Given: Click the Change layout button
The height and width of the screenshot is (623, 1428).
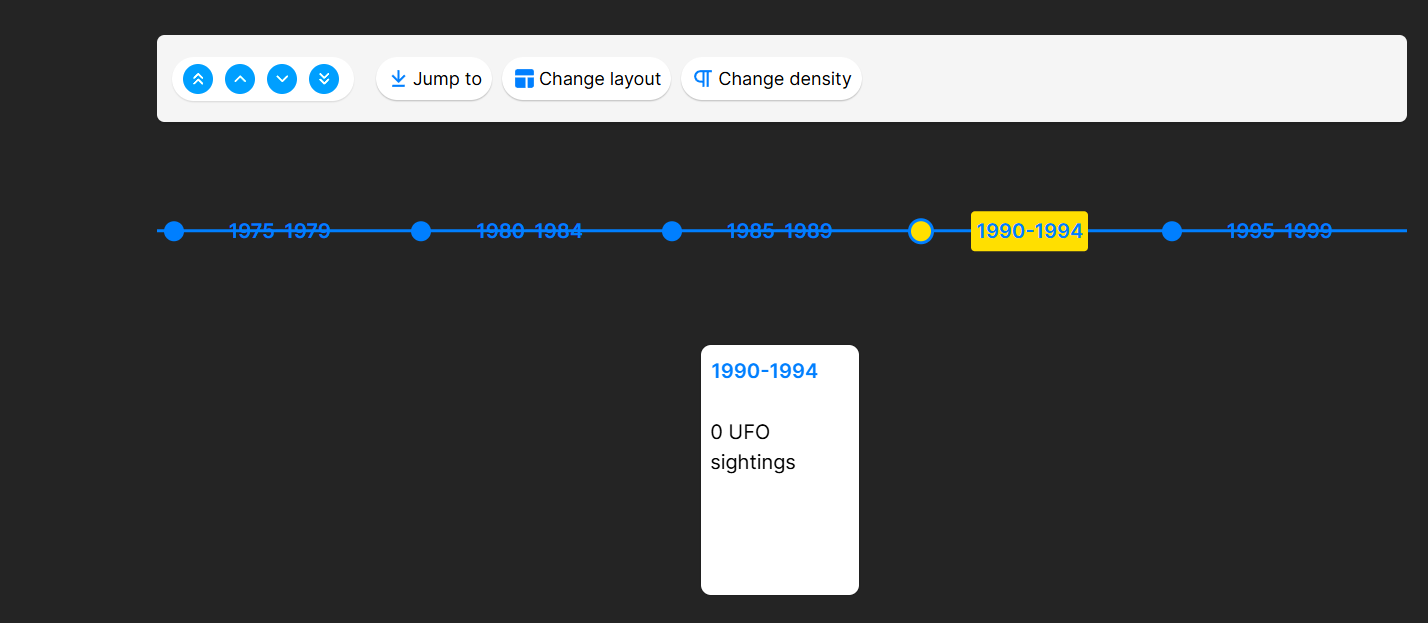Looking at the screenshot, I should coord(586,78).
